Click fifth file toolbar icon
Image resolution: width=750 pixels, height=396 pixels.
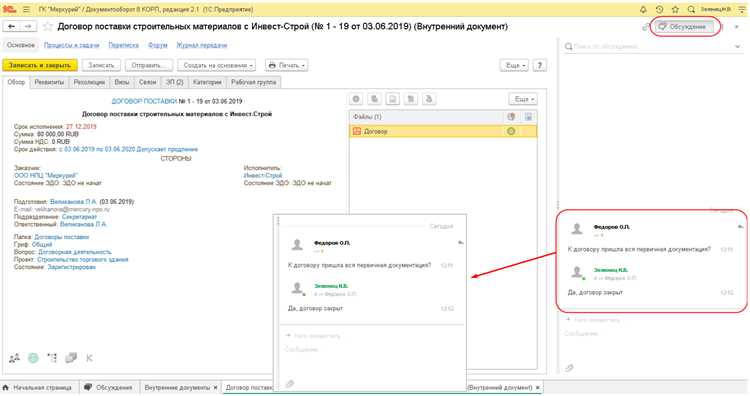[x=429, y=99]
